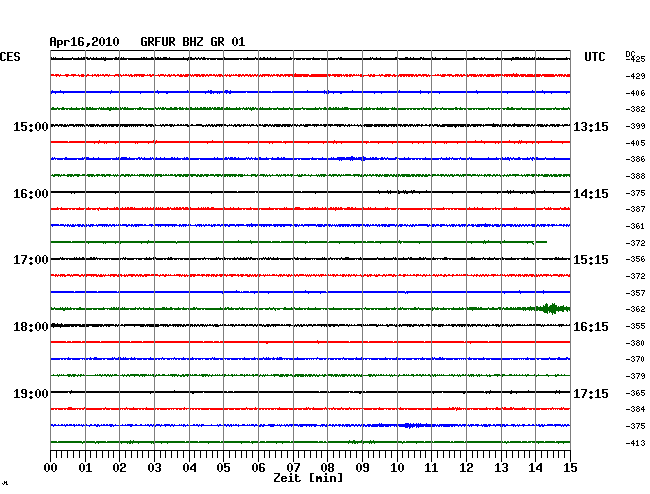
Task: Click the DC offset value -365
Action: (635, 393)
